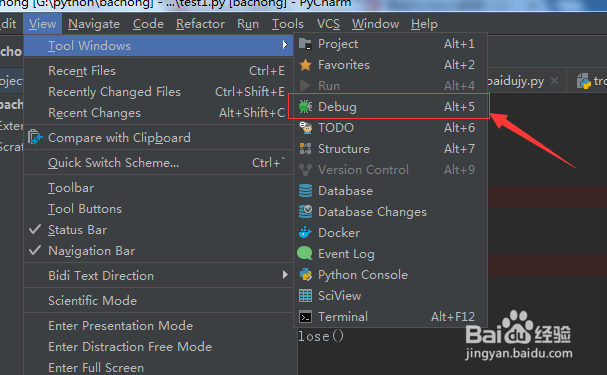Click the Structure tool window icon
Image resolution: width=607 pixels, height=375 pixels.
pos(305,149)
